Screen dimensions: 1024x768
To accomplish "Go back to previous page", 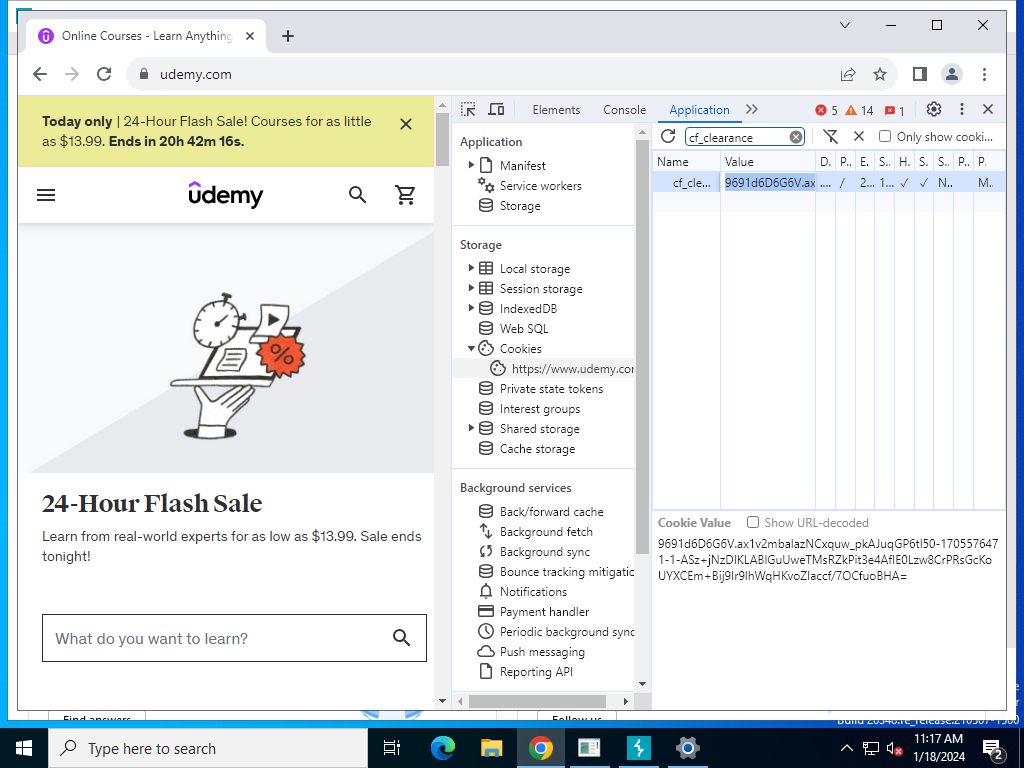I will pos(40,74).
